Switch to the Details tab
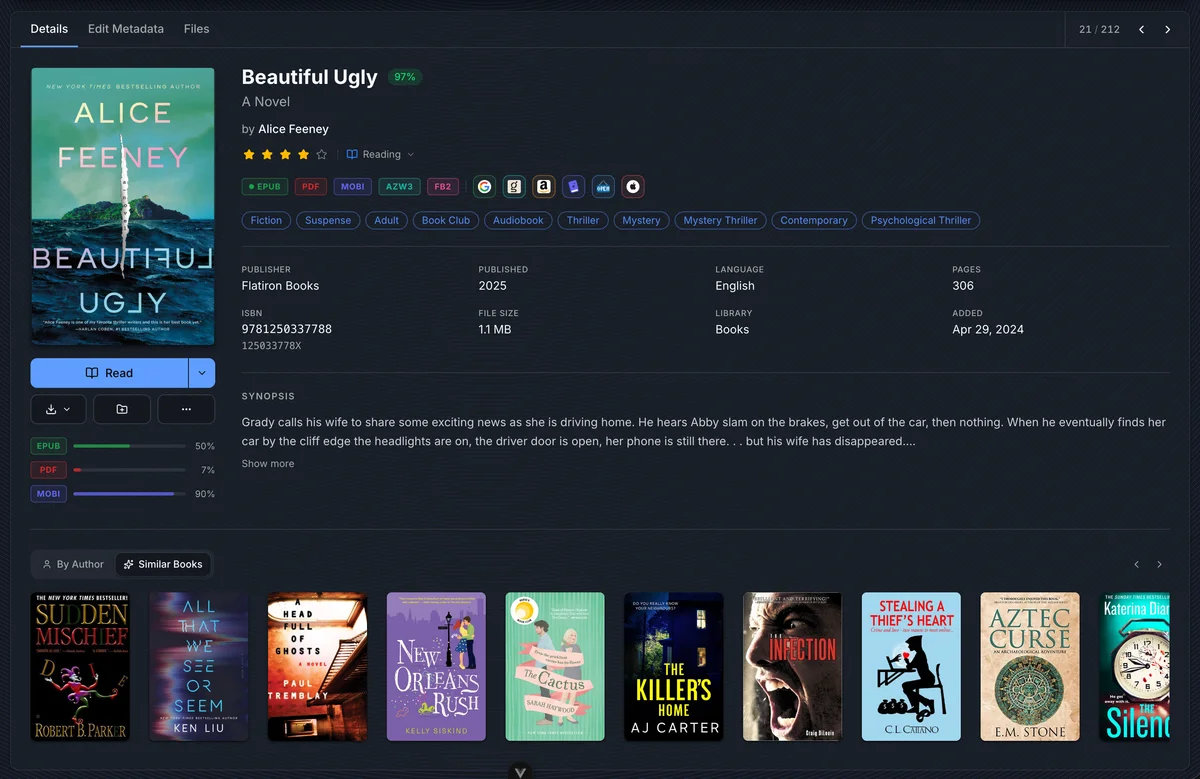 pyautogui.click(x=49, y=29)
